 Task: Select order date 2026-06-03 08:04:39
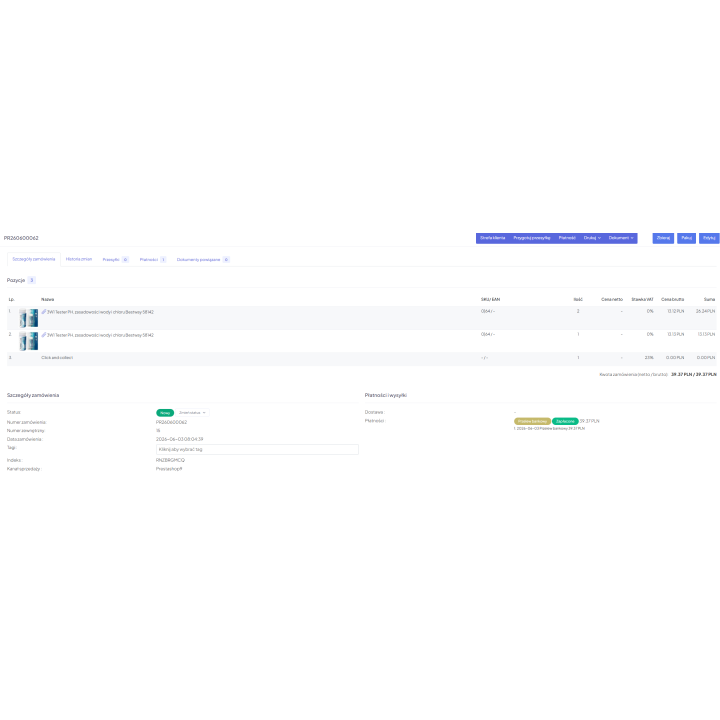[180, 439]
